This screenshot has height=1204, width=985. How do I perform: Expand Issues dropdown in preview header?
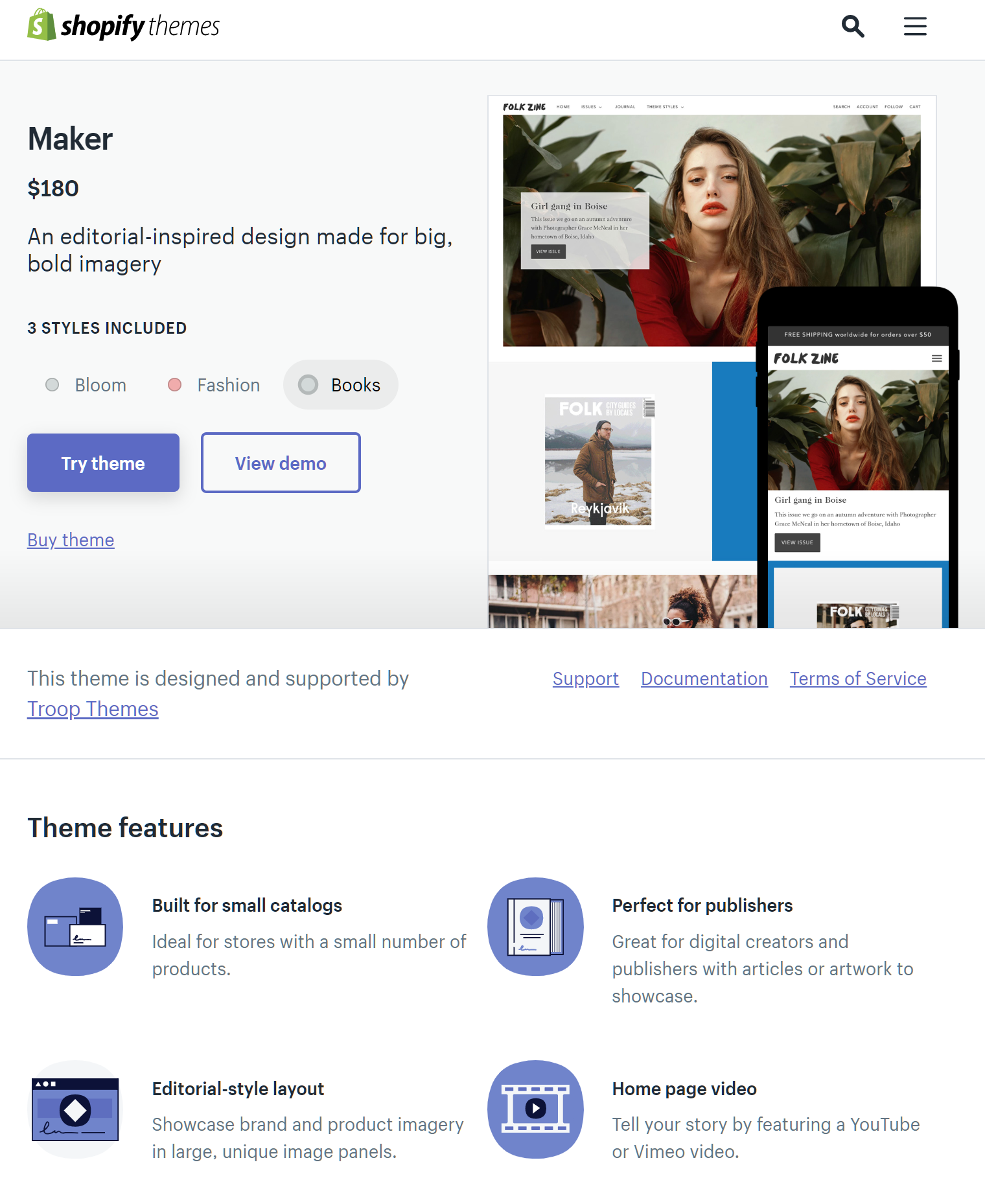point(591,107)
